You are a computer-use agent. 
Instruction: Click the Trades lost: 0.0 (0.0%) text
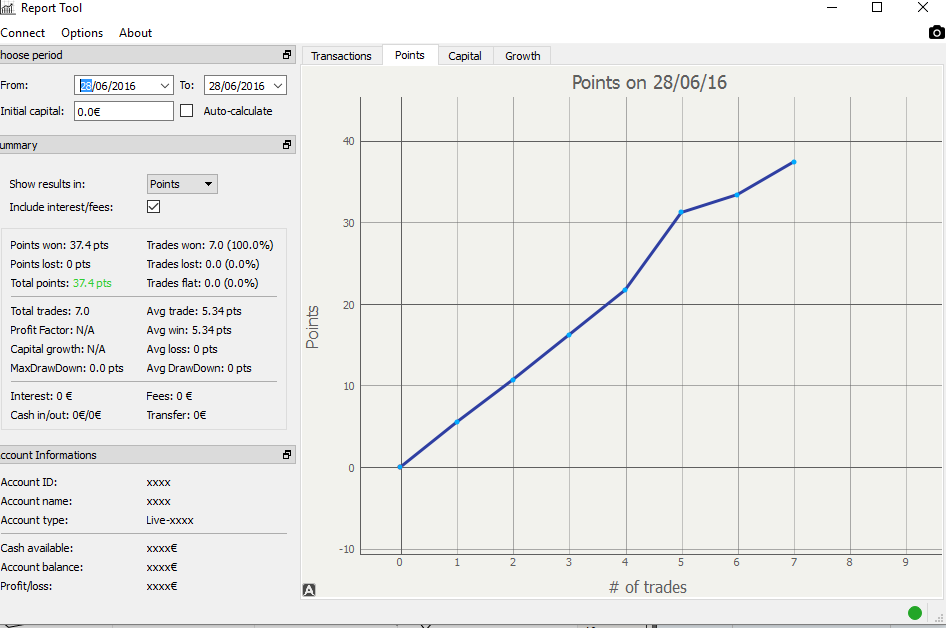pos(203,264)
